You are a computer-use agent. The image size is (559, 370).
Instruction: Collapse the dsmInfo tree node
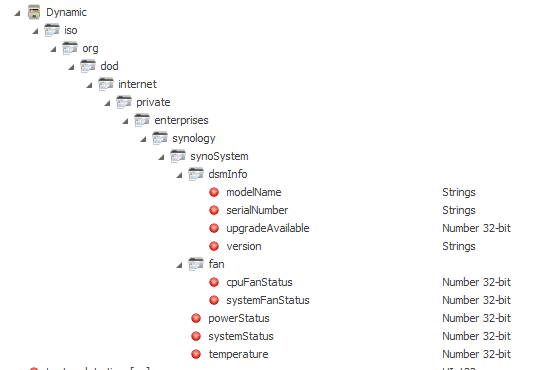(x=179, y=175)
